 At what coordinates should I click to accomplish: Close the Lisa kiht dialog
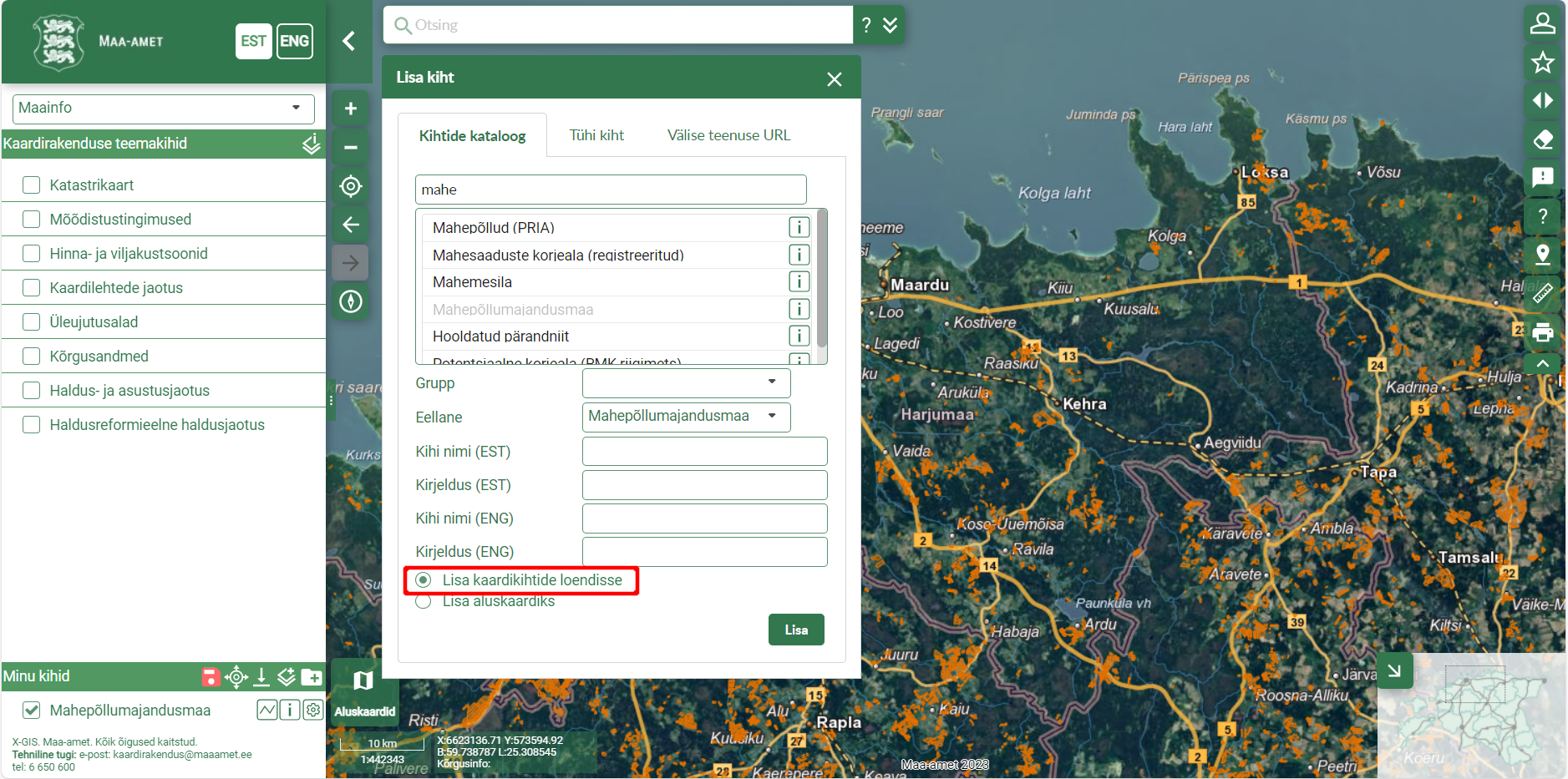pos(834,78)
